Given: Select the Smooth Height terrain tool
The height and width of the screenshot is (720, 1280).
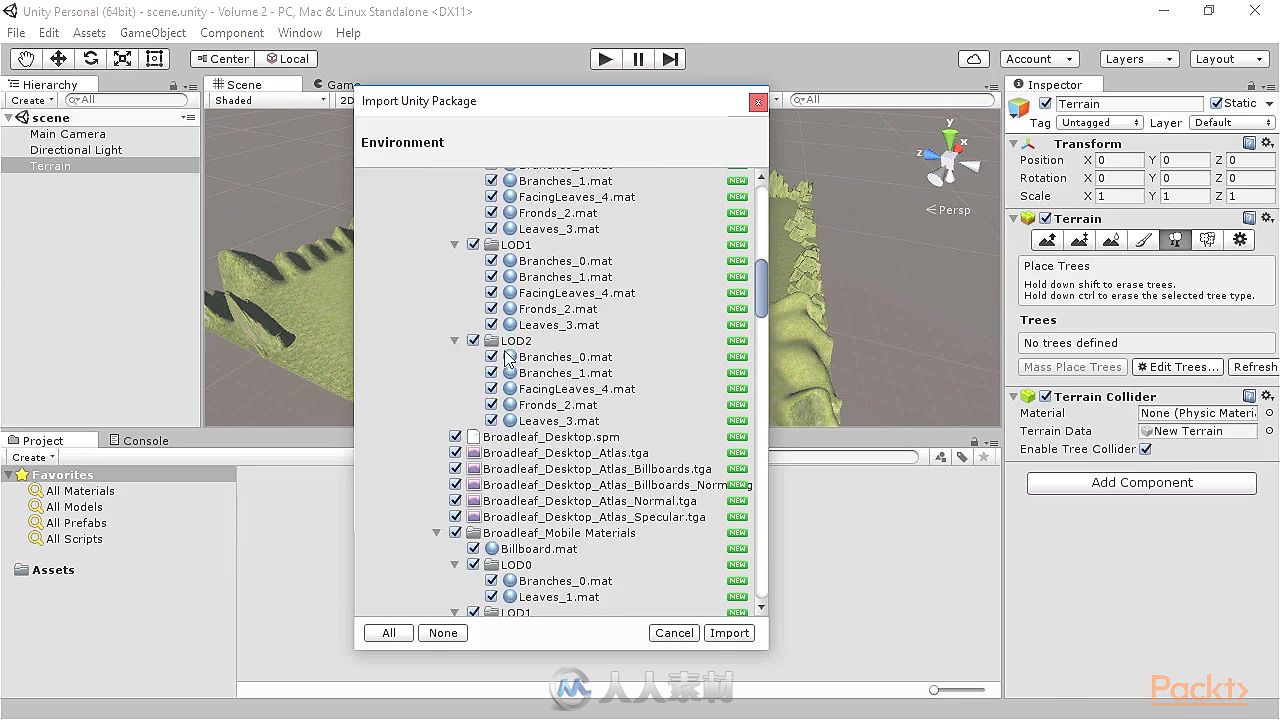Looking at the screenshot, I should pos(1111,240).
